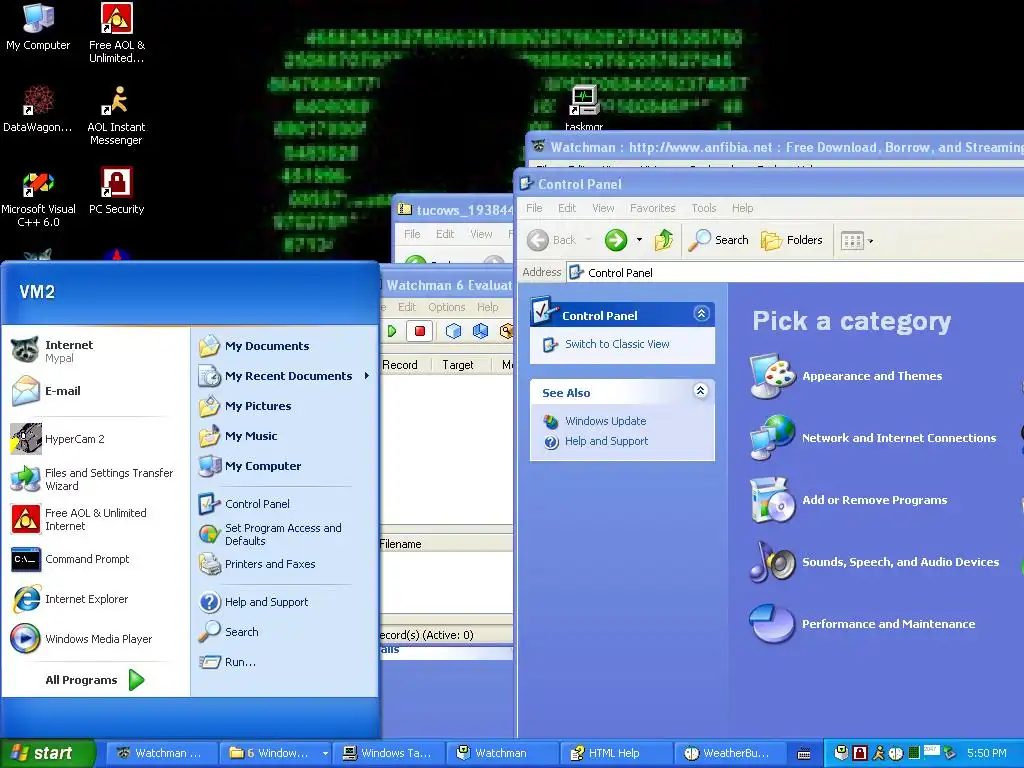Open the View menu in Control Panel
Screen dimensions: 1024x768
click(603, 208)
